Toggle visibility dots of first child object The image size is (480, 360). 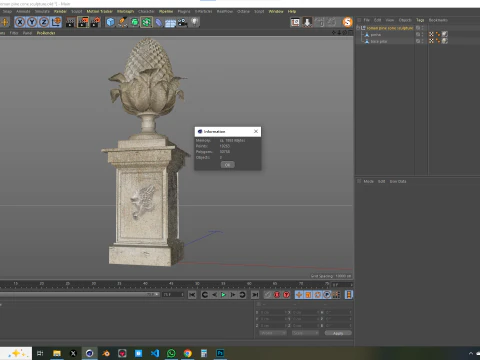click(x=422, y=34)
